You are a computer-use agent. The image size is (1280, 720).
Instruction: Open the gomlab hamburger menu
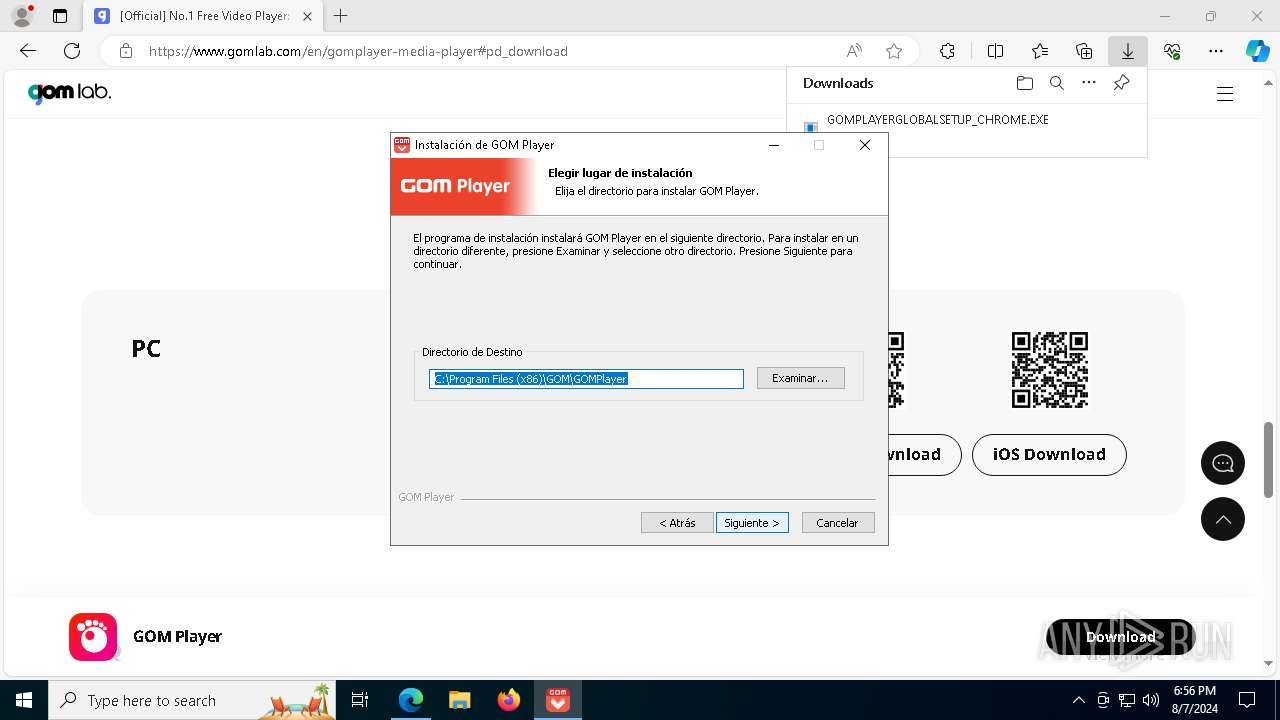pos(1225,94)
